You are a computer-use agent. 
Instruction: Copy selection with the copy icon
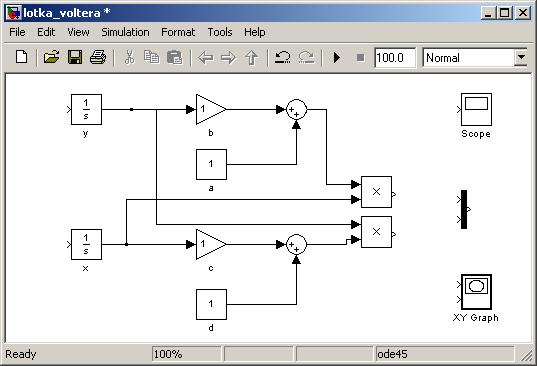coord(151,57)
